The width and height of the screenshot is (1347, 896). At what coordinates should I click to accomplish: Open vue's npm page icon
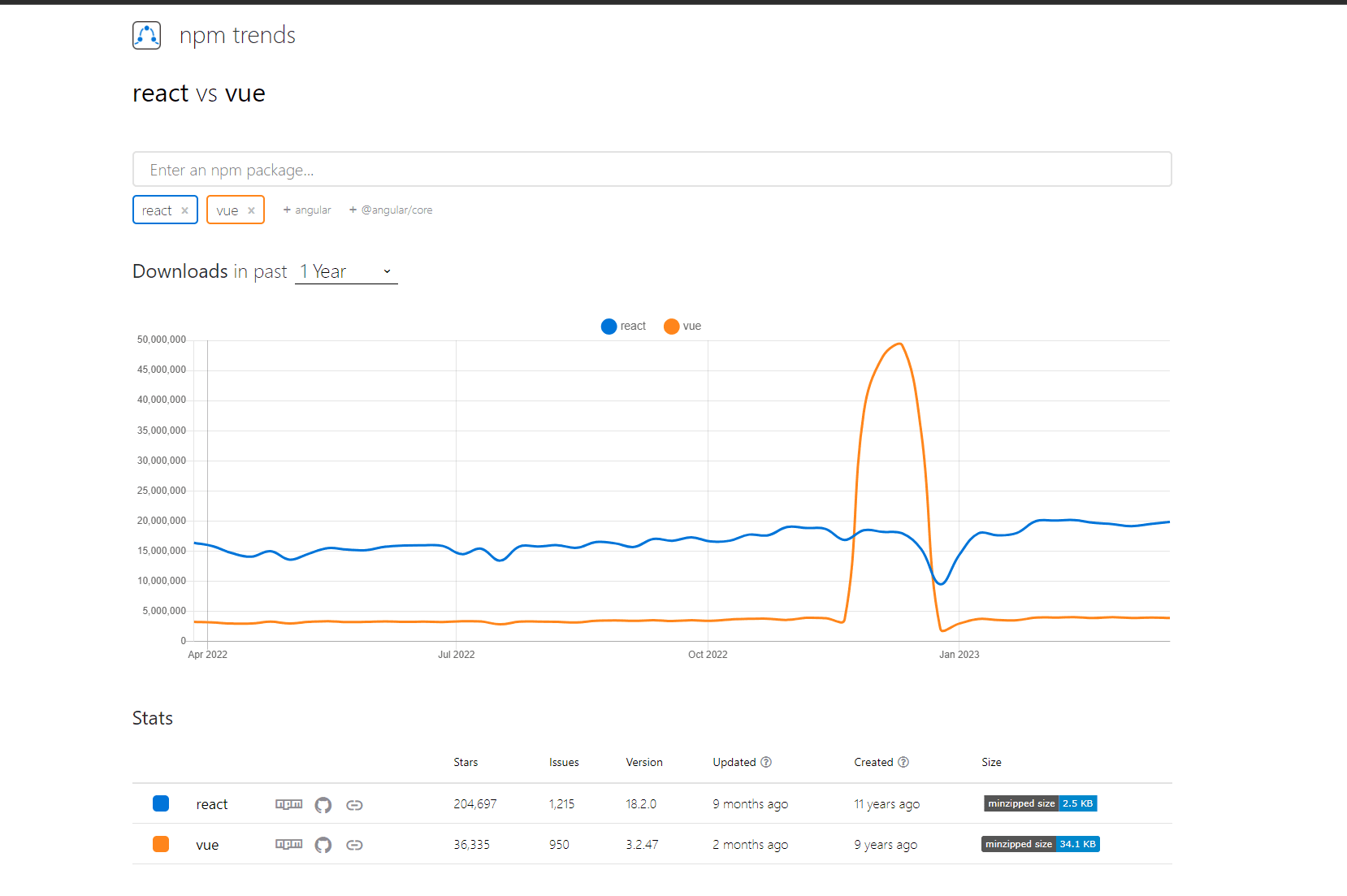click(288, 845)
